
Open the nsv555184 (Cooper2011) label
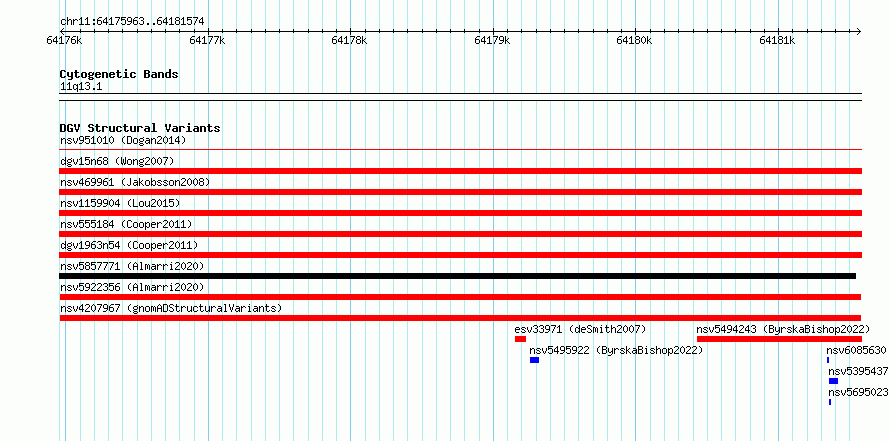[126, 224]
